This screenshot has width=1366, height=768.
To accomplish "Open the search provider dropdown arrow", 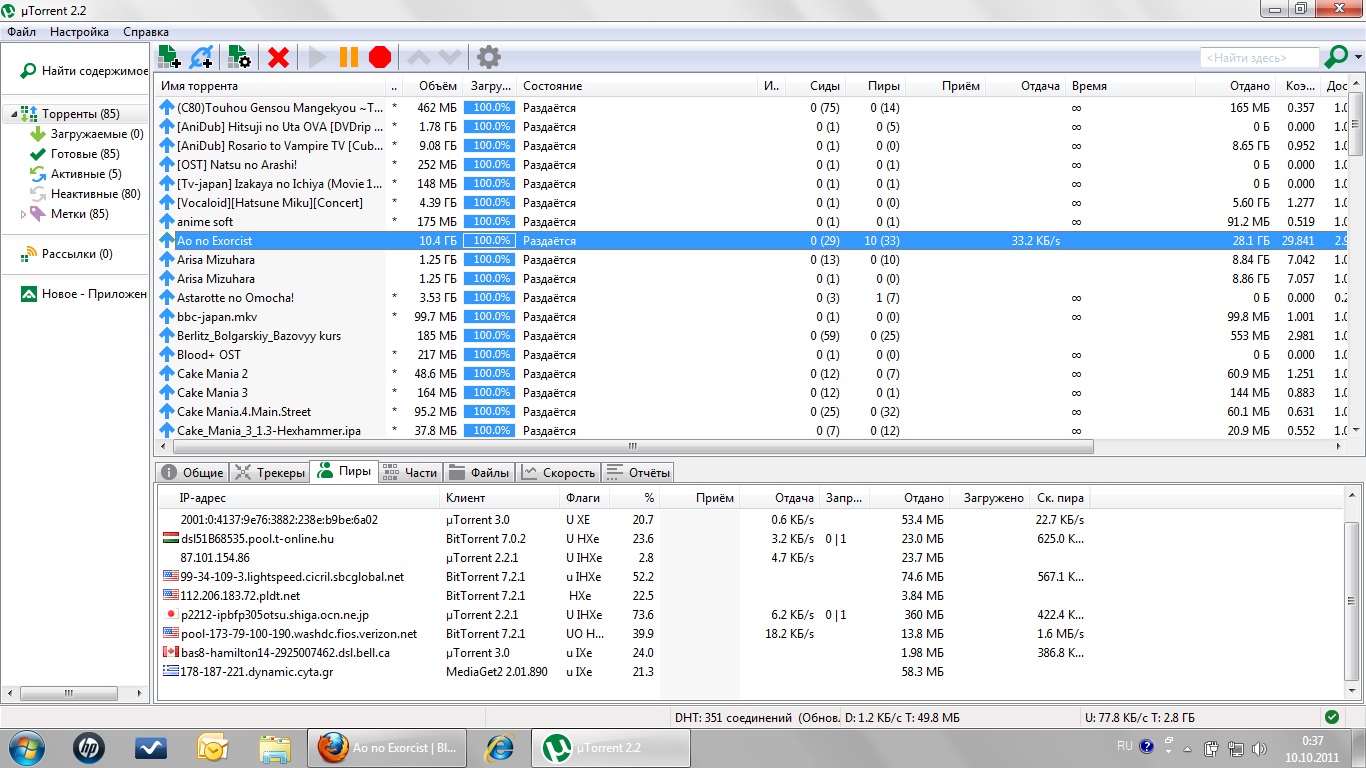I will pyautogui.click(x=1357, y=58).
